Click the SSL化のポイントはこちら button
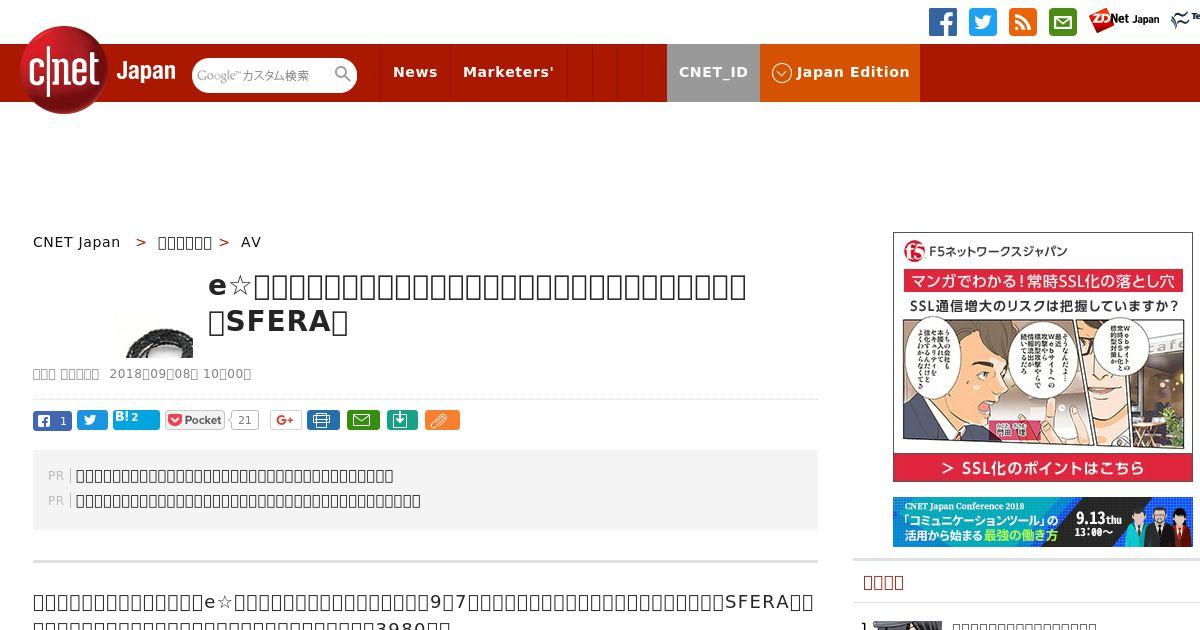The height and width of the screenshot is (630, 1200). coord(1043,468)
